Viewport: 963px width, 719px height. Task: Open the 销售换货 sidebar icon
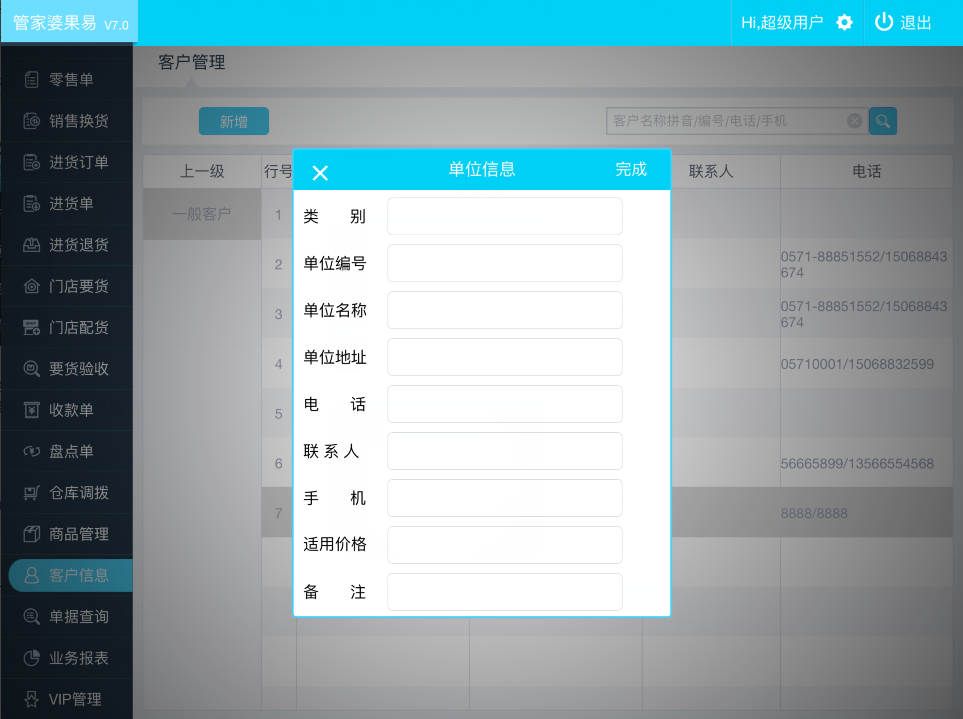click(x=31, y=121)
